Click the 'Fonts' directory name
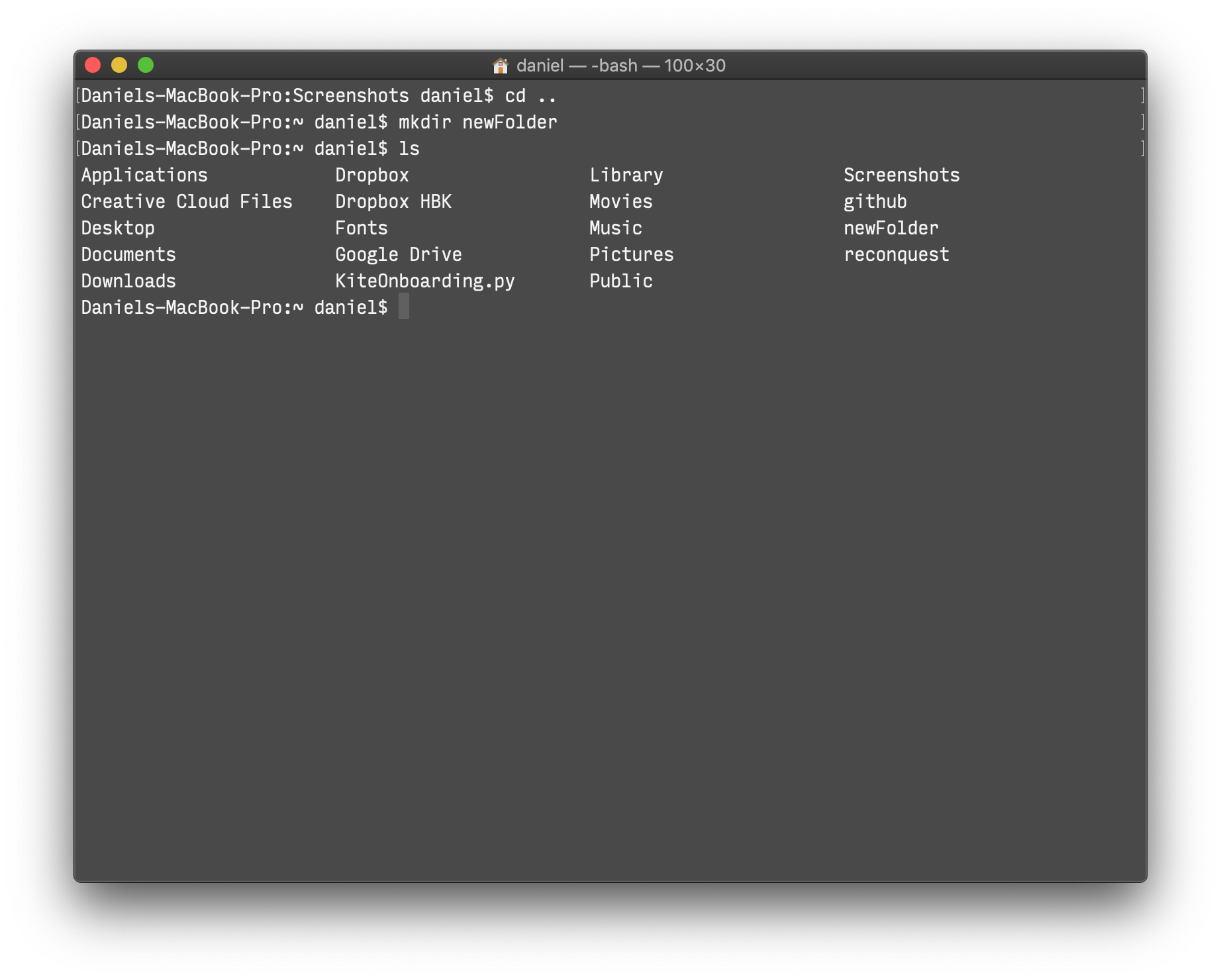The image size is (1221, 980). tap(362, 228)
